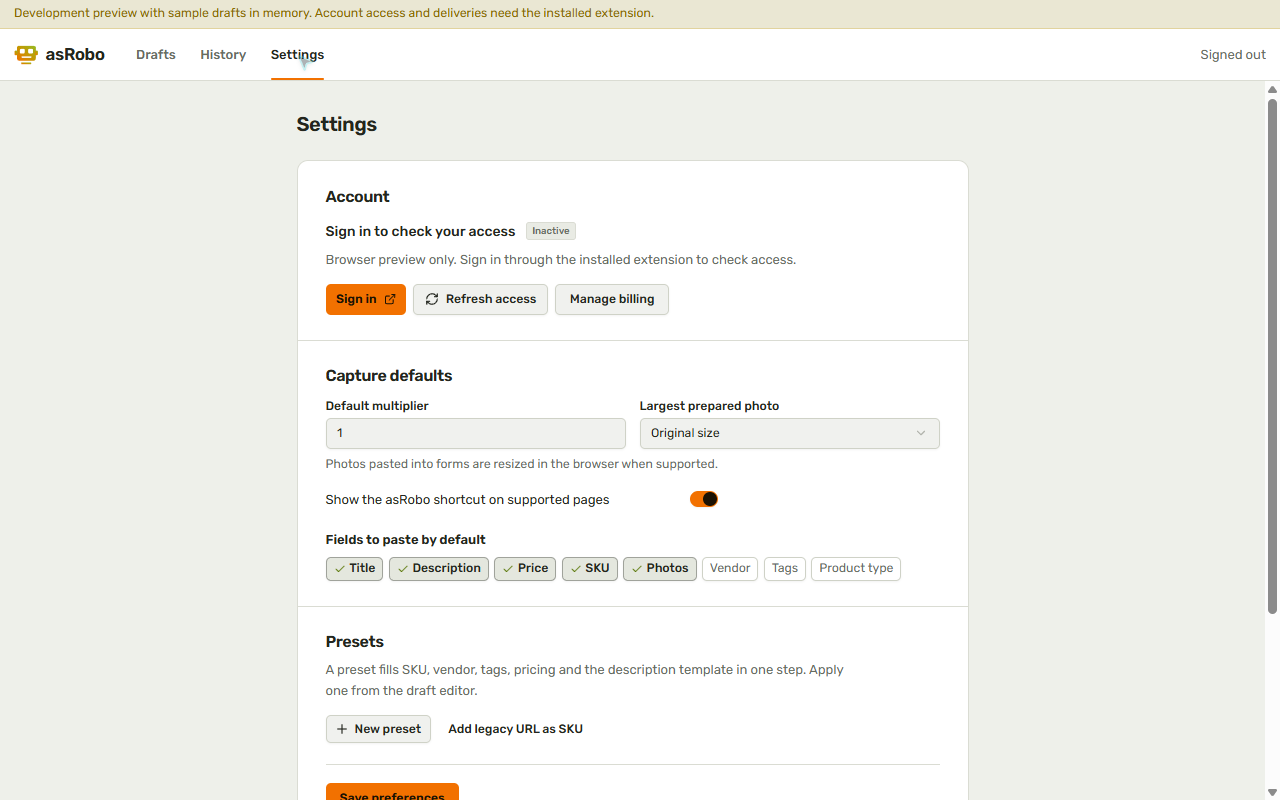Disable the asRobo shortcut toggle switch
Screen dimensions: 1280x800
click(704, 499)
